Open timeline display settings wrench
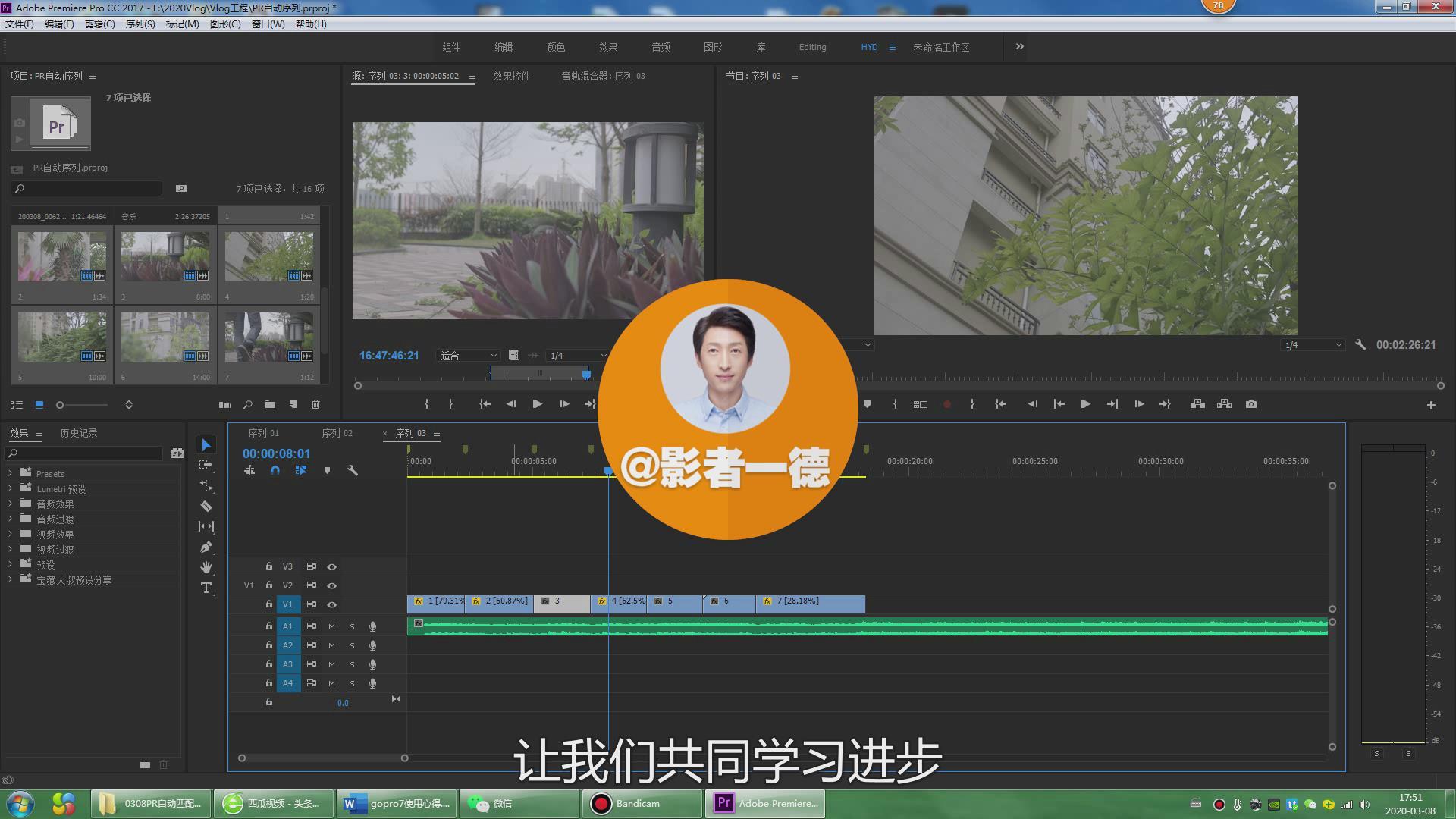This screenshot has width=1456, height=819. 353,470
